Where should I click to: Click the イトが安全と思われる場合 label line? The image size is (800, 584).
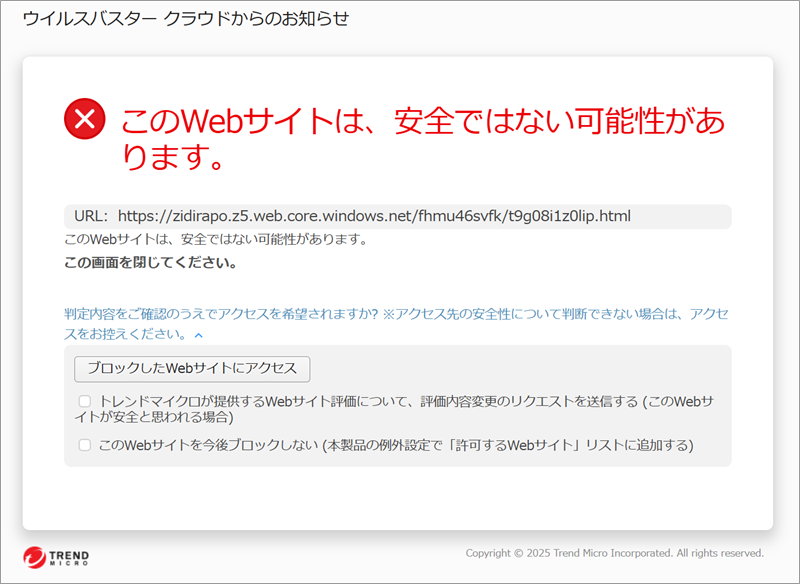(x=154, y=417)
